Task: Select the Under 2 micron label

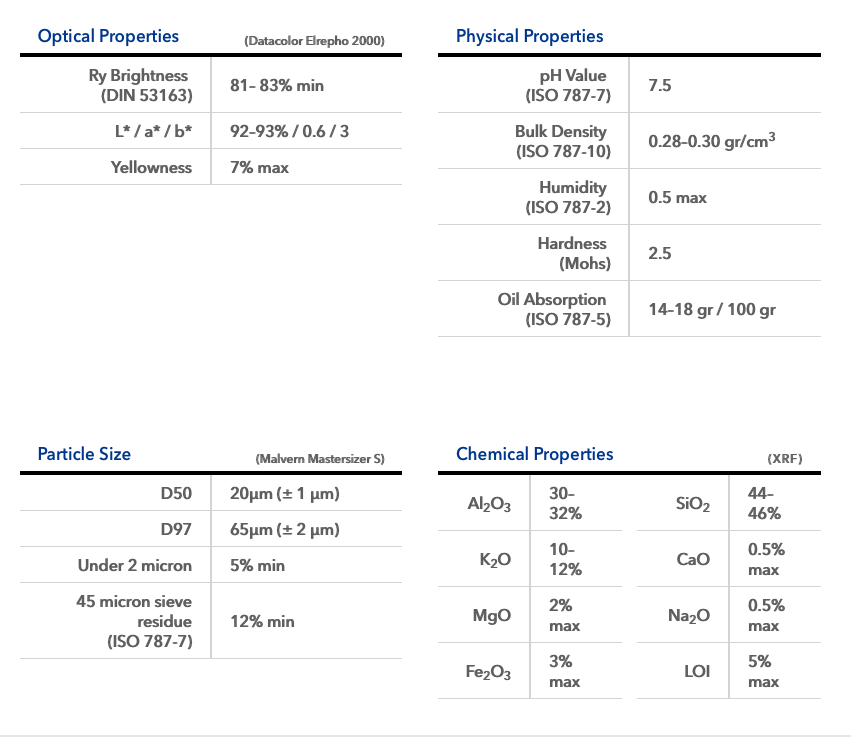Action: [135, 566]
